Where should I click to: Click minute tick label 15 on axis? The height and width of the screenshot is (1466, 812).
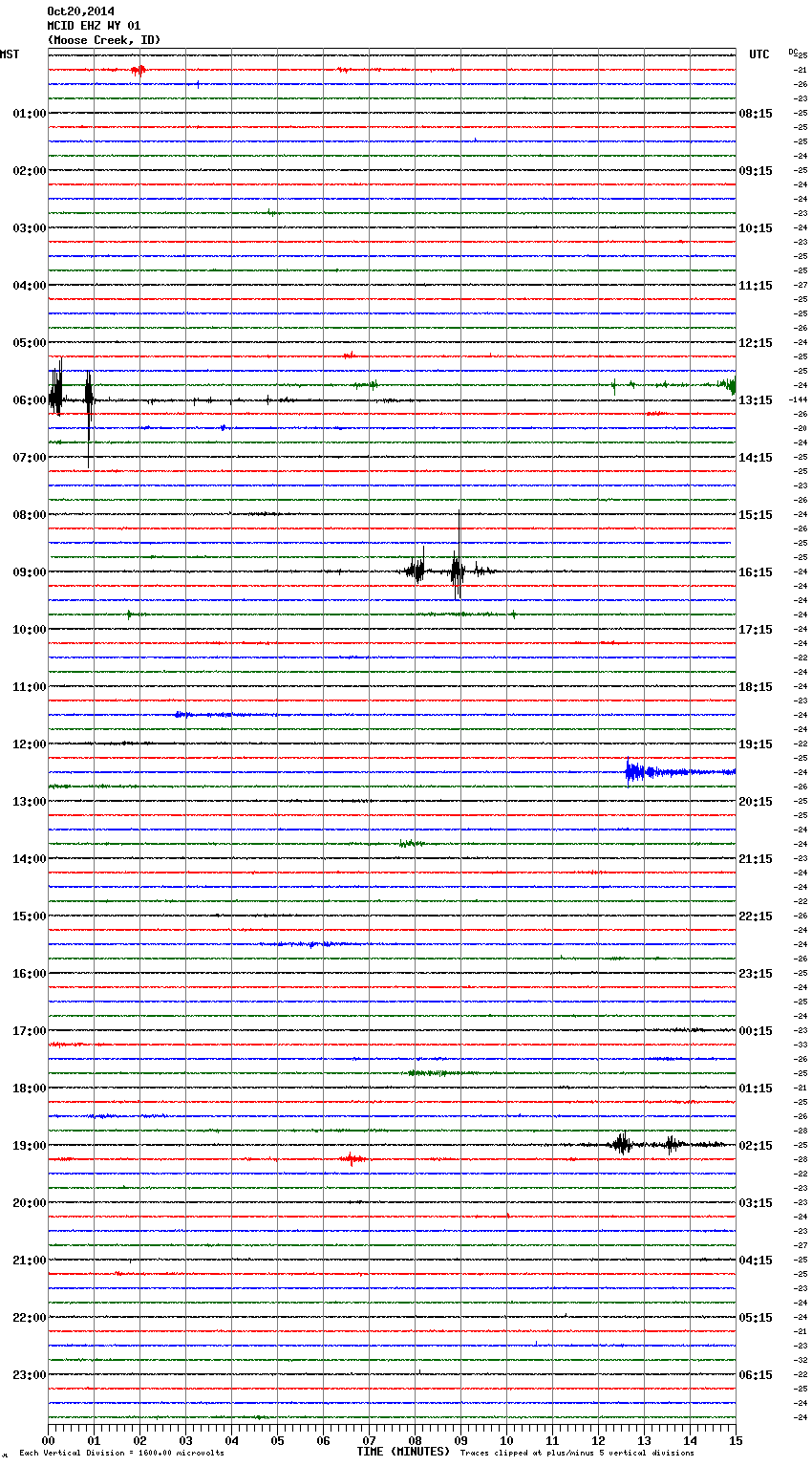pyautogui.click(x=736, y=1441)
